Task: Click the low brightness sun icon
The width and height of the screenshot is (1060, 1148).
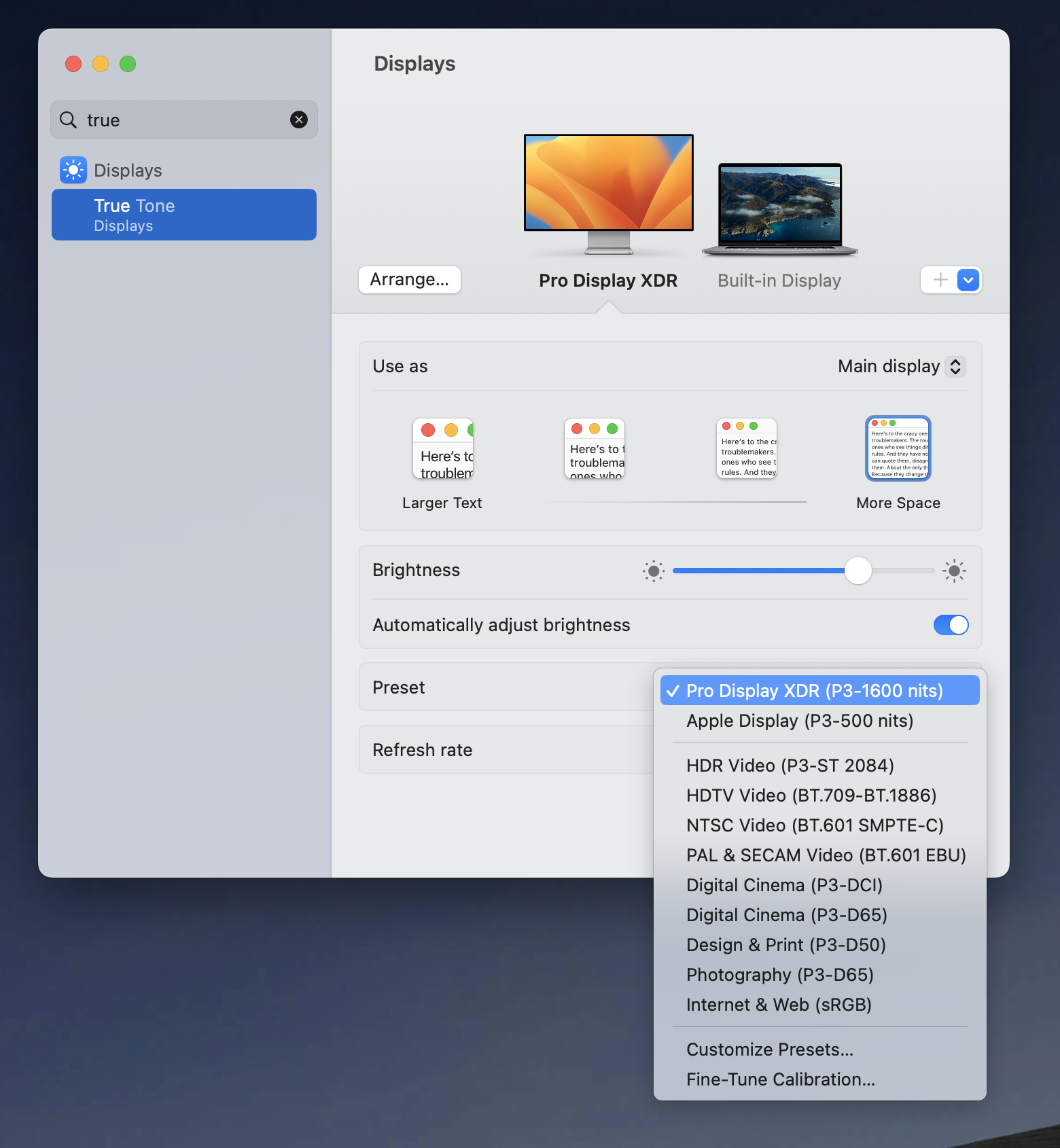Action: 654,571
